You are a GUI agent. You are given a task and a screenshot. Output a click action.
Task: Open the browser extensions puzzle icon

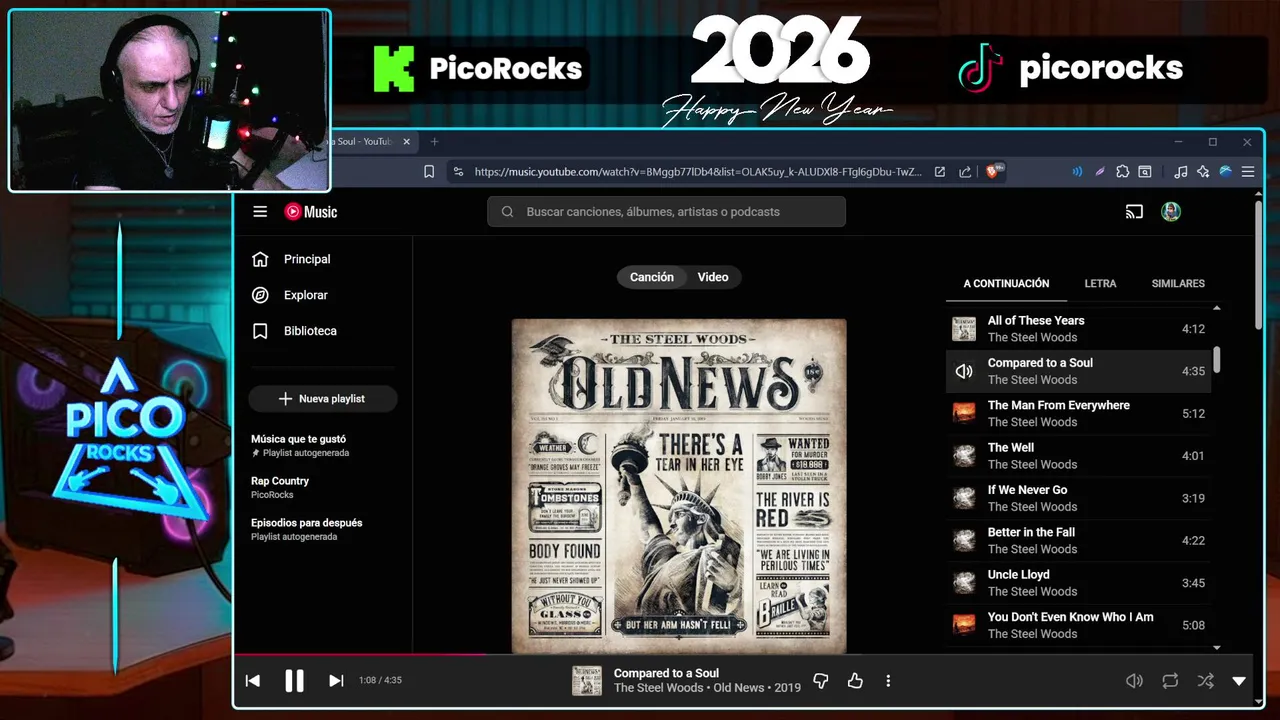point(1123,172)
